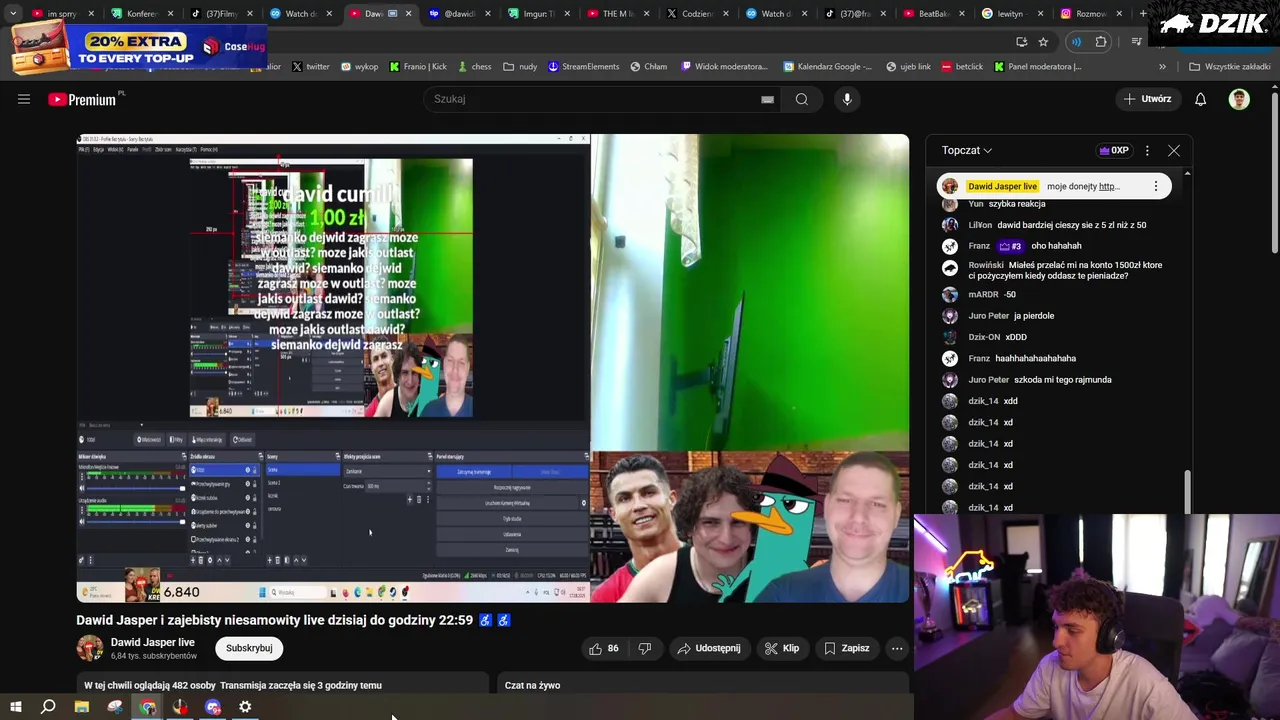The image size is (1280, 720).
Task: Click the Subskrybuj button
Action: (x=249, y=648)
